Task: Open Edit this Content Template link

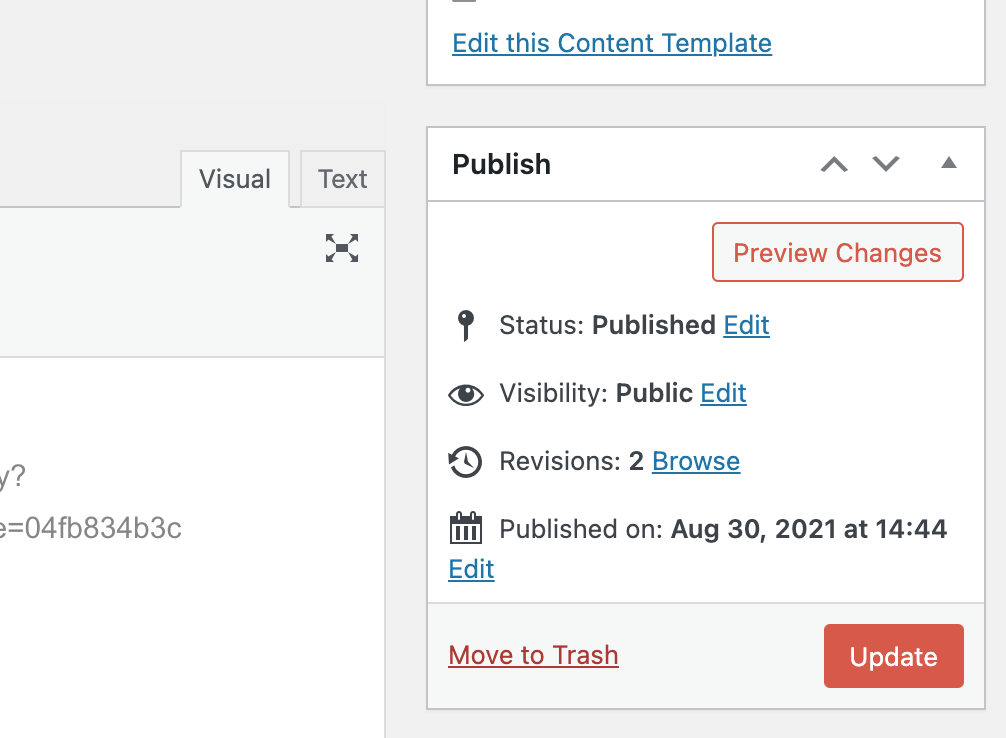Action: coord(612,44)
